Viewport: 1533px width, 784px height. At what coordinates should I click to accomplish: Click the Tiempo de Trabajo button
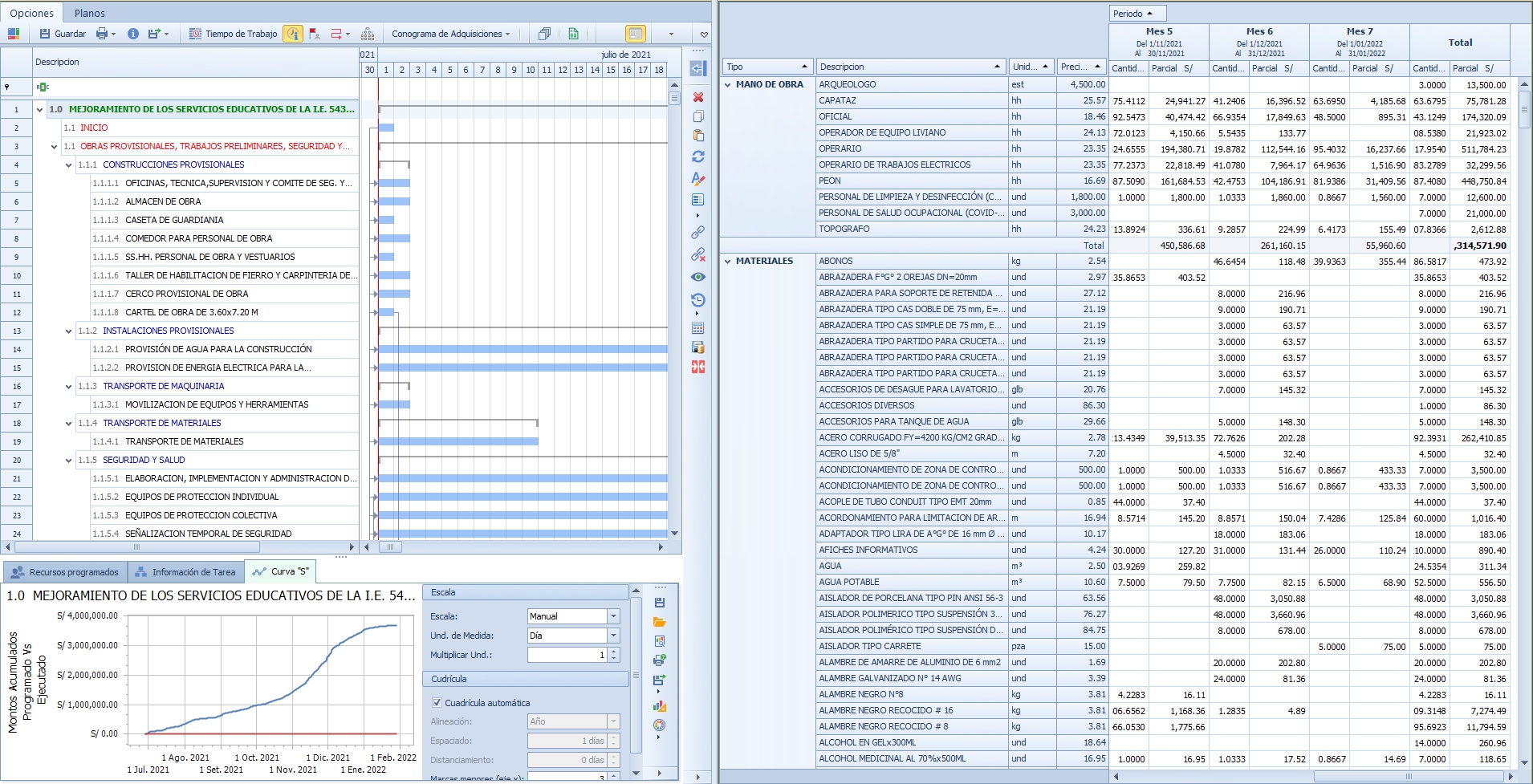coord(233,34)
